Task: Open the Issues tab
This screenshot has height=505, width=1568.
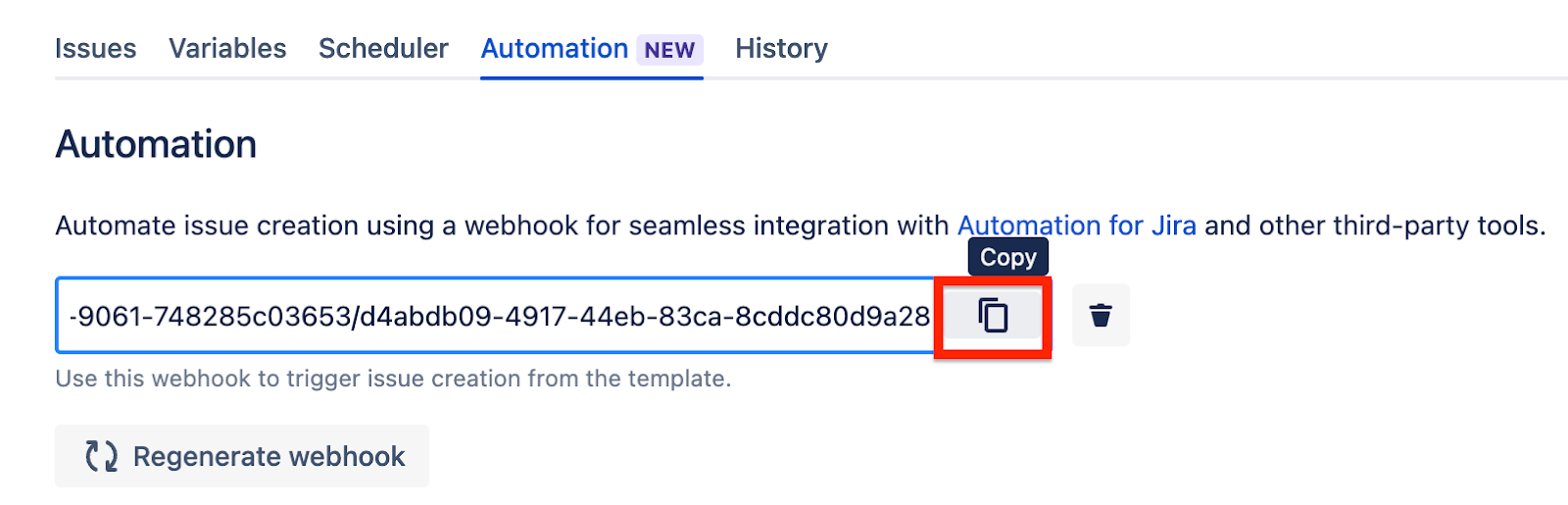Action: (96, 48)
